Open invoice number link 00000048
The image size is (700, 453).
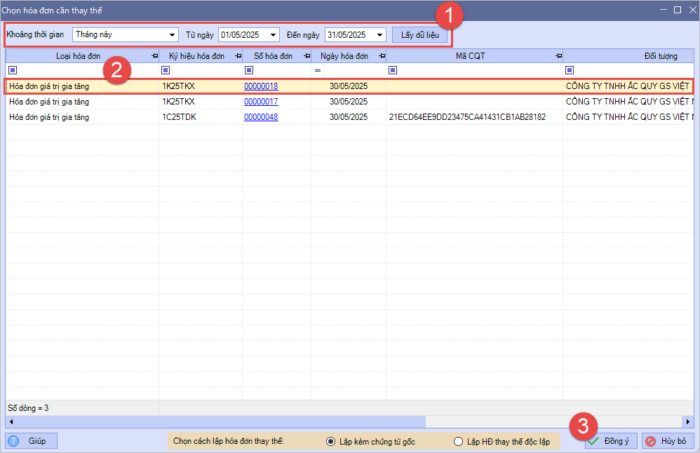pos(261,117)
